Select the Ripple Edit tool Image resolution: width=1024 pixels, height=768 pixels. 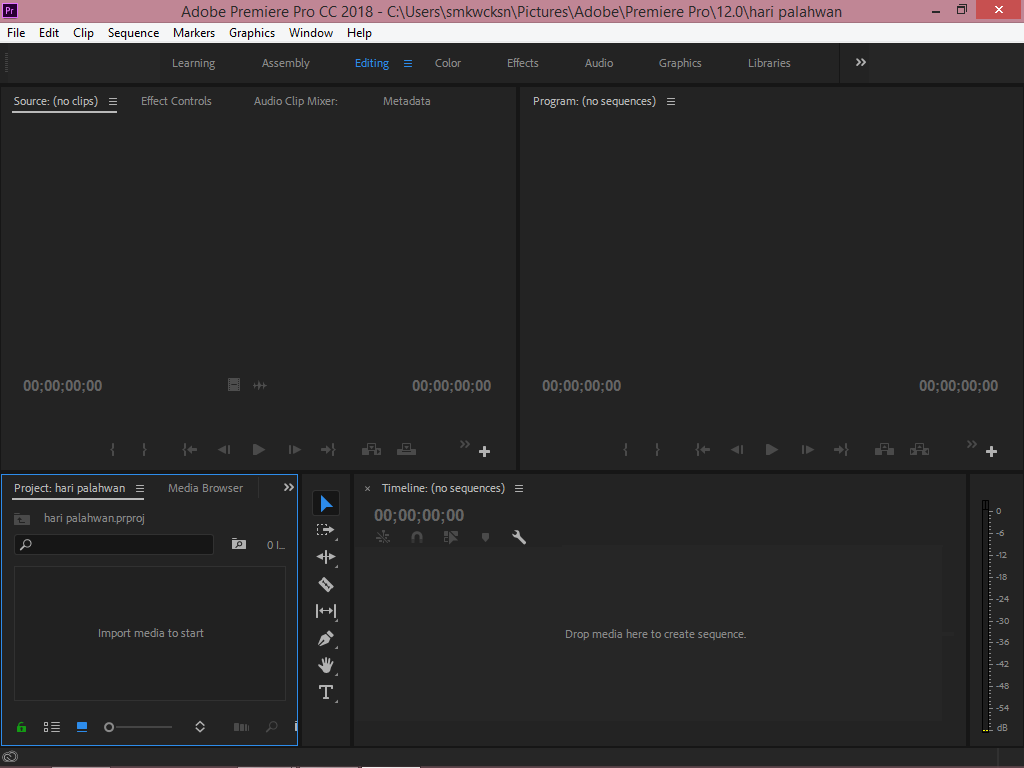pos(326,557)
